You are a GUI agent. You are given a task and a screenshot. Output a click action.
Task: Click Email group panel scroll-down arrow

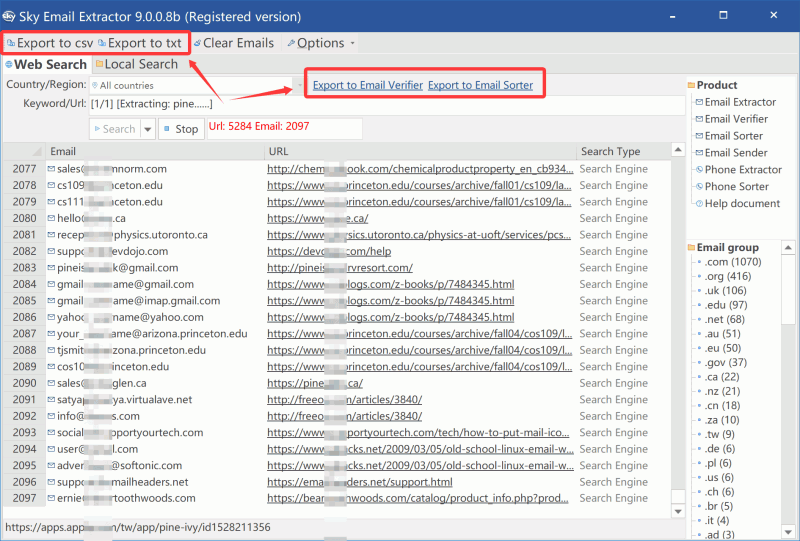tap(788, 532)
